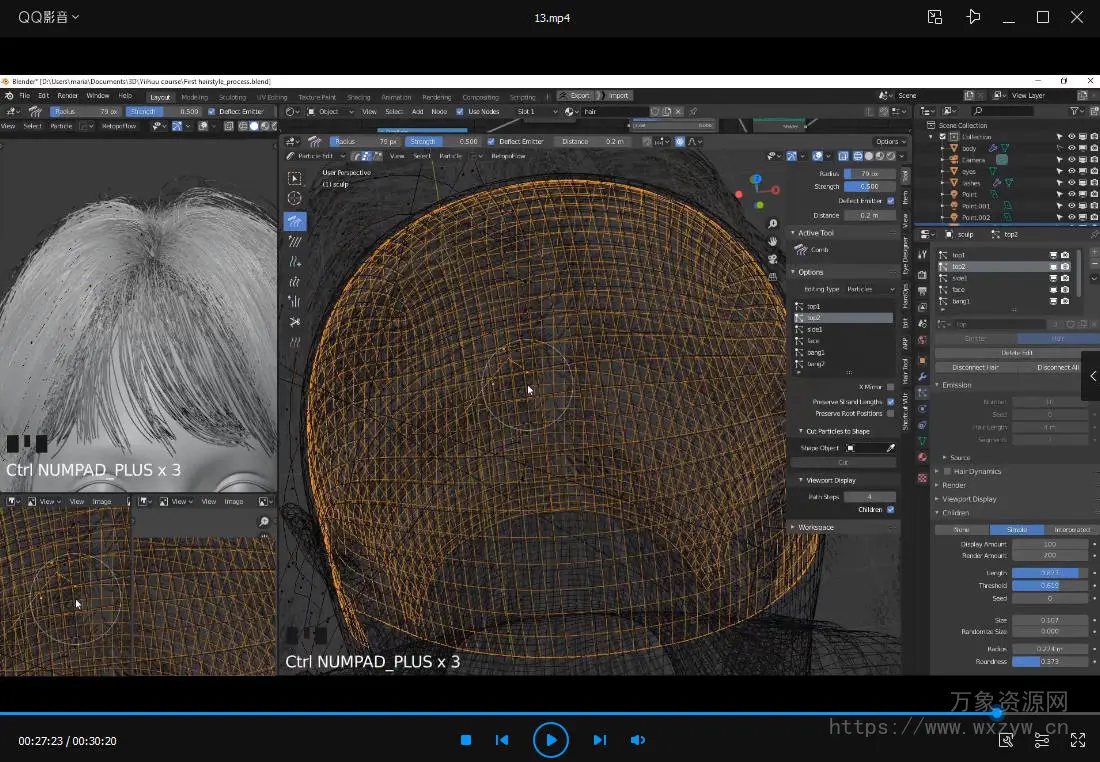
Task: Select Interpolated children mode
Action: pos(1072,530)
